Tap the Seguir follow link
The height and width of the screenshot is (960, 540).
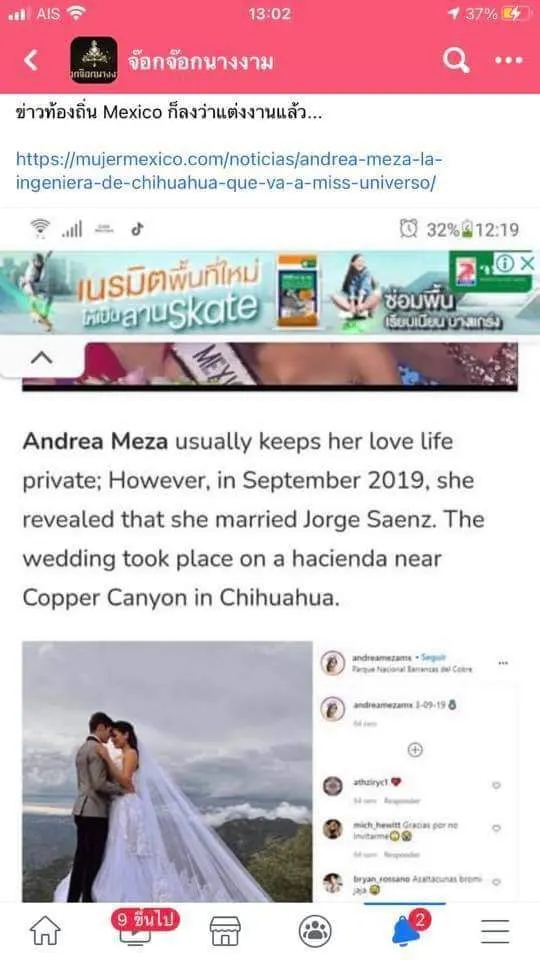coord(434,658)
